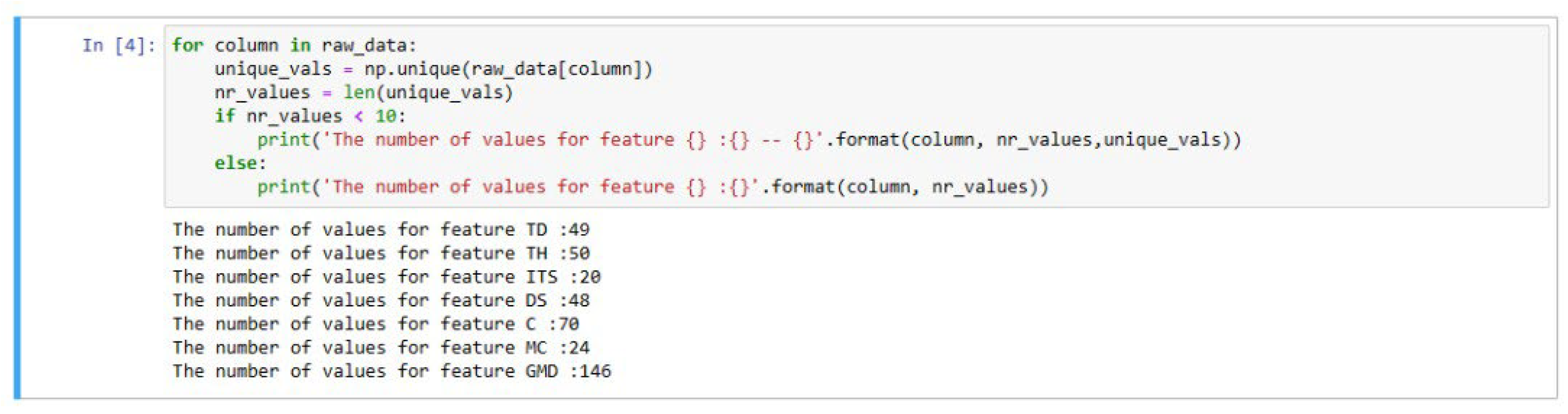Click output line for feature GMD
Screen dimensions: 1568x414
point(391,371)
